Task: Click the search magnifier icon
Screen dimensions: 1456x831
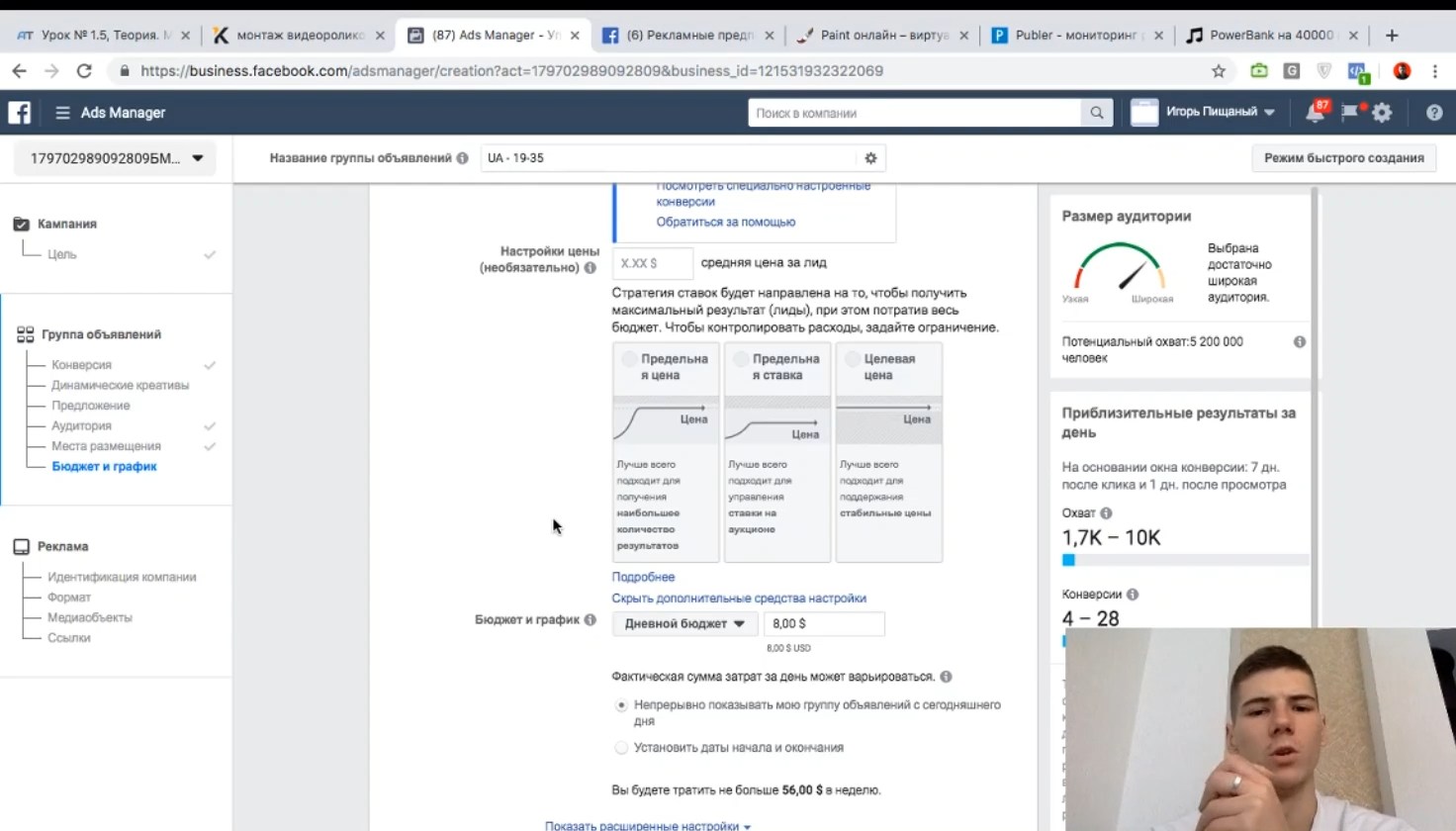Action: (x=1096, y=113)
